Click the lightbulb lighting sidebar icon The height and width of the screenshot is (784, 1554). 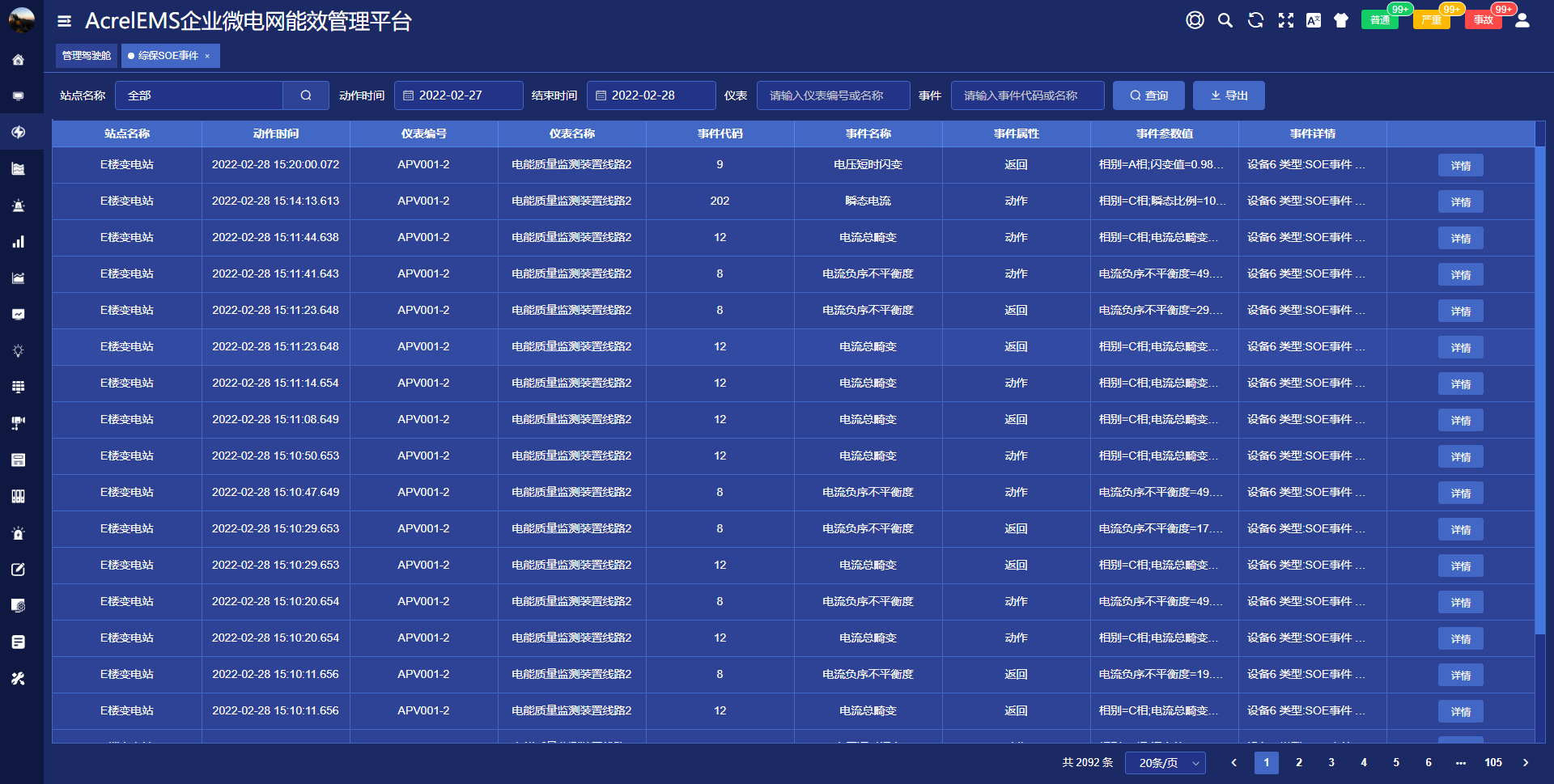(18, 351)
